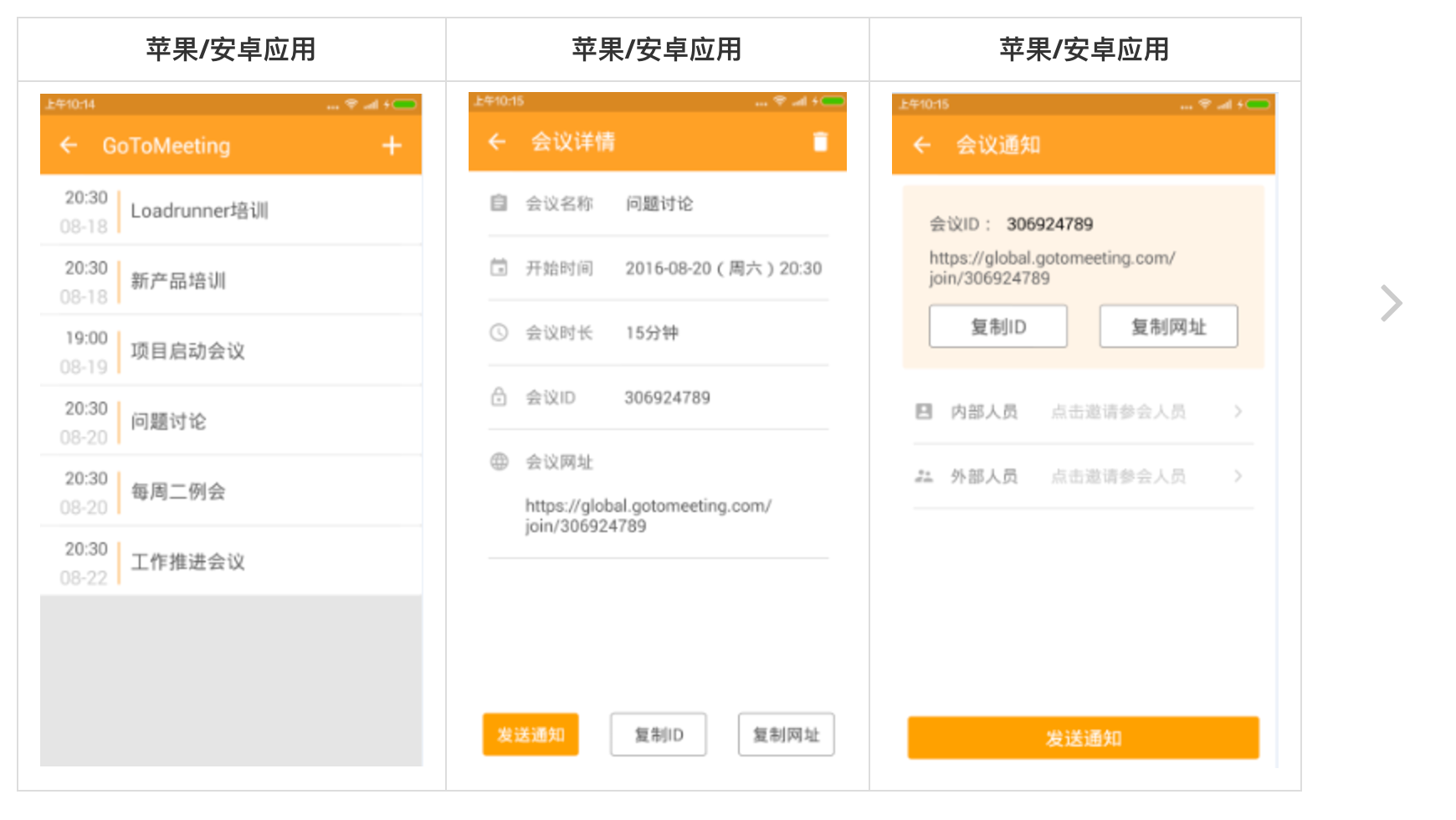Image resolution: width=1456 pixels, height=820 pixels.
Task: Click 复制网址 button in 会议详情 screen
Action: tap(787, 735)
